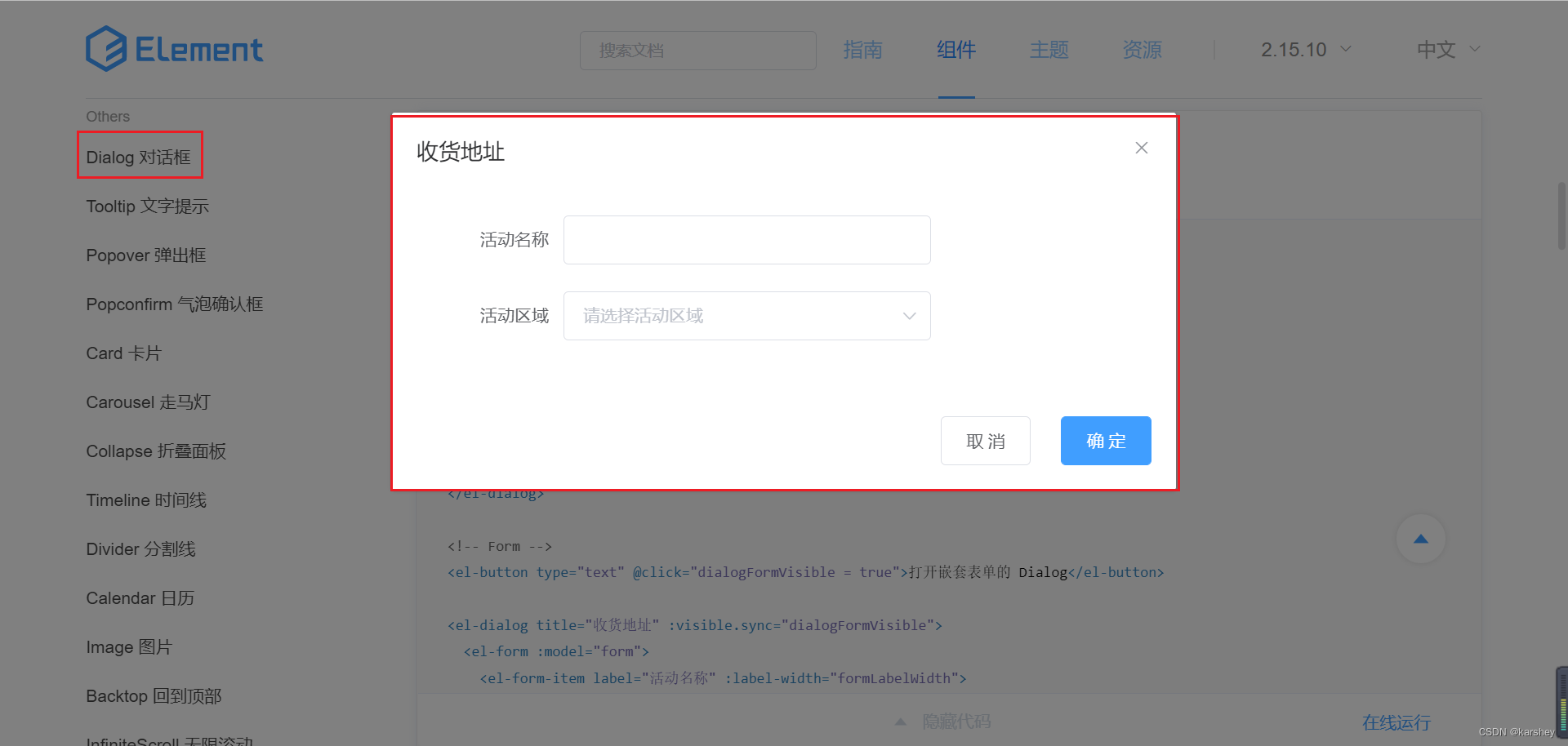Click the 取消 button

coord(986,441)
